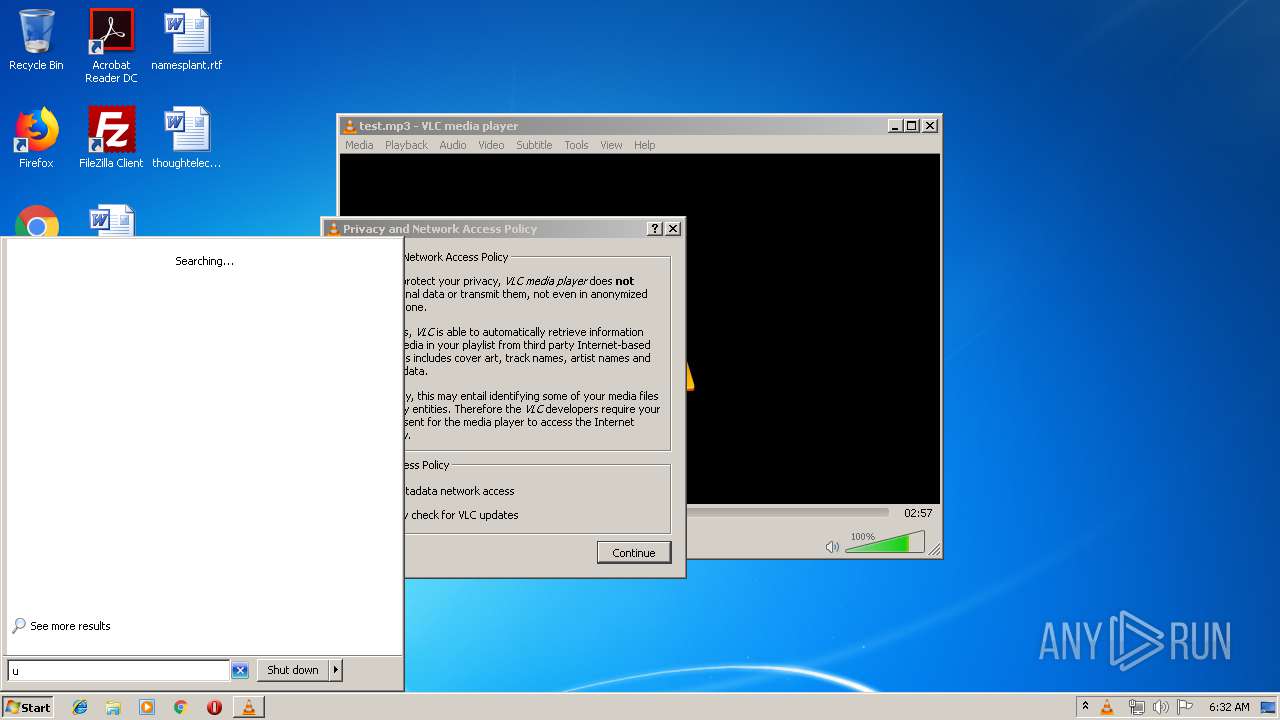Click the 6:32 AM clock
Screen dimensions: 1280x720
pos(1229,707)
